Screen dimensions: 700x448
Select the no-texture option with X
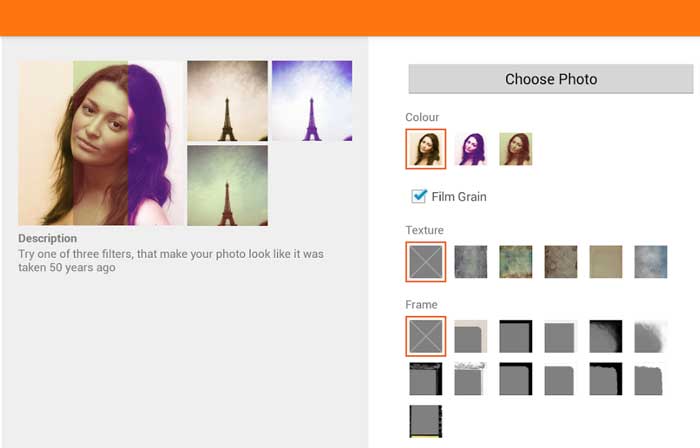point(425,262)
